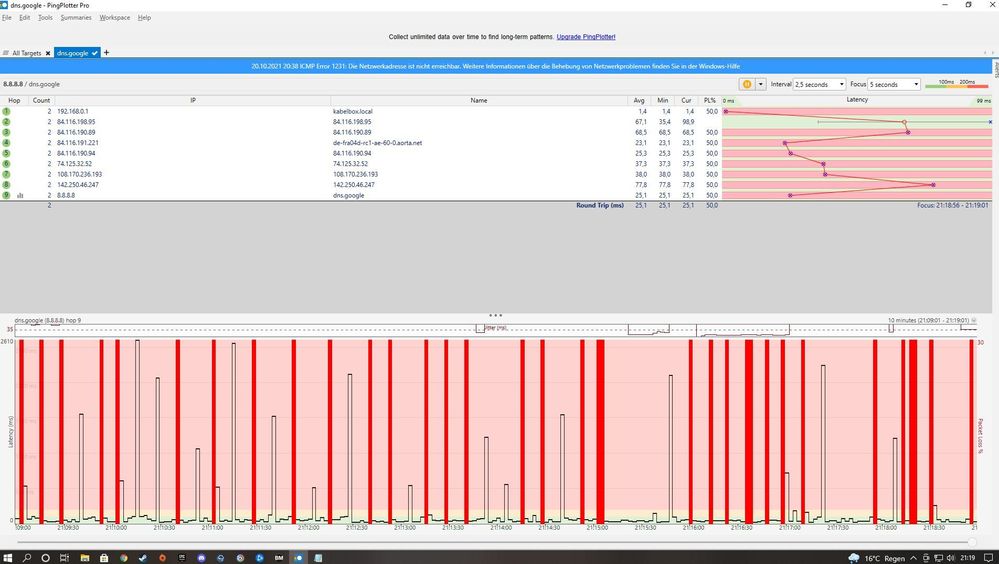
Task: Sort by the Hop column header
Action: tap(14, 100)
